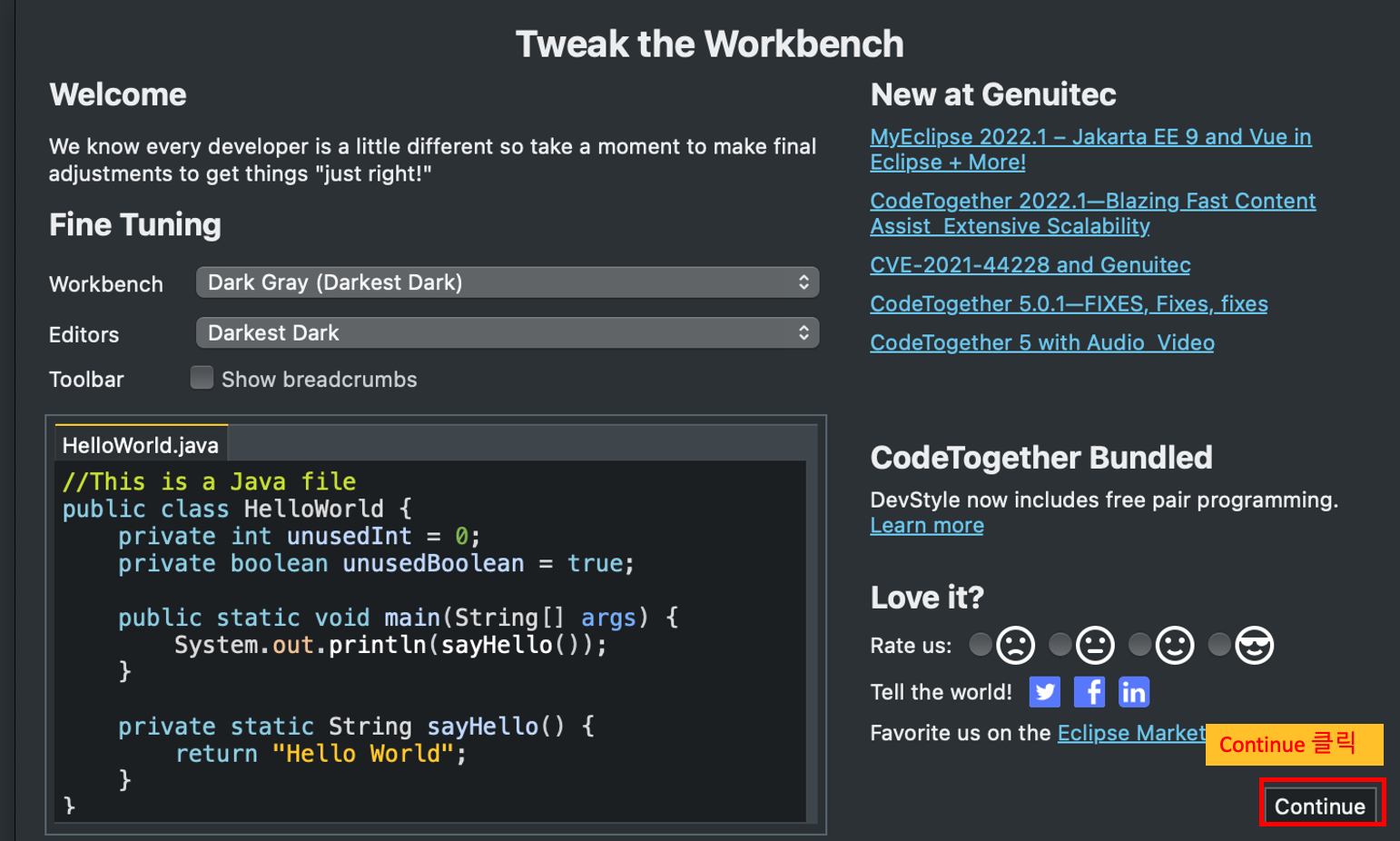
Task: Click 'private boolean unusedBoolean = true;' line
Action: point(376,563)
